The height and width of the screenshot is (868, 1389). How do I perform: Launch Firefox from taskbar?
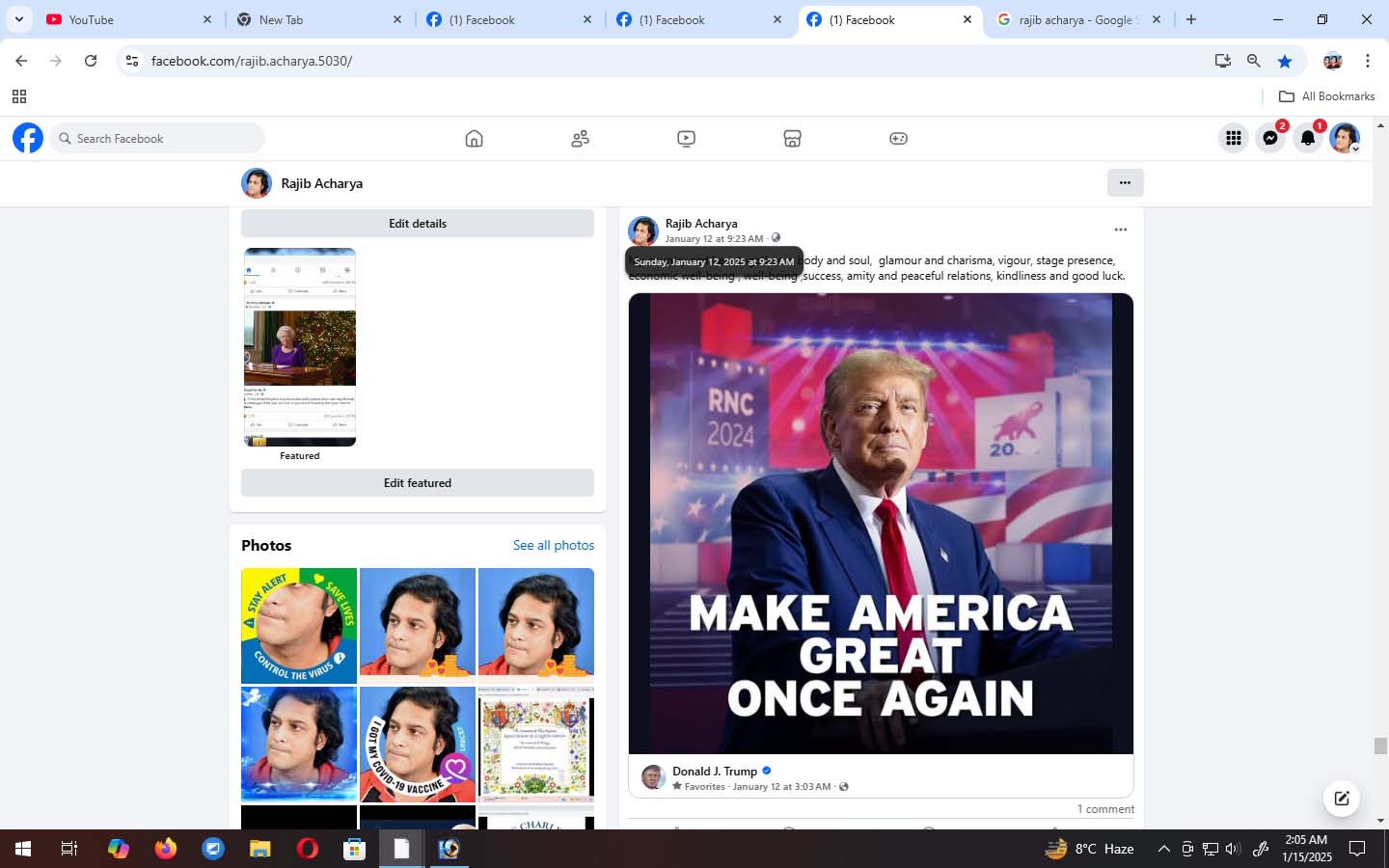(x=166, y=849)
